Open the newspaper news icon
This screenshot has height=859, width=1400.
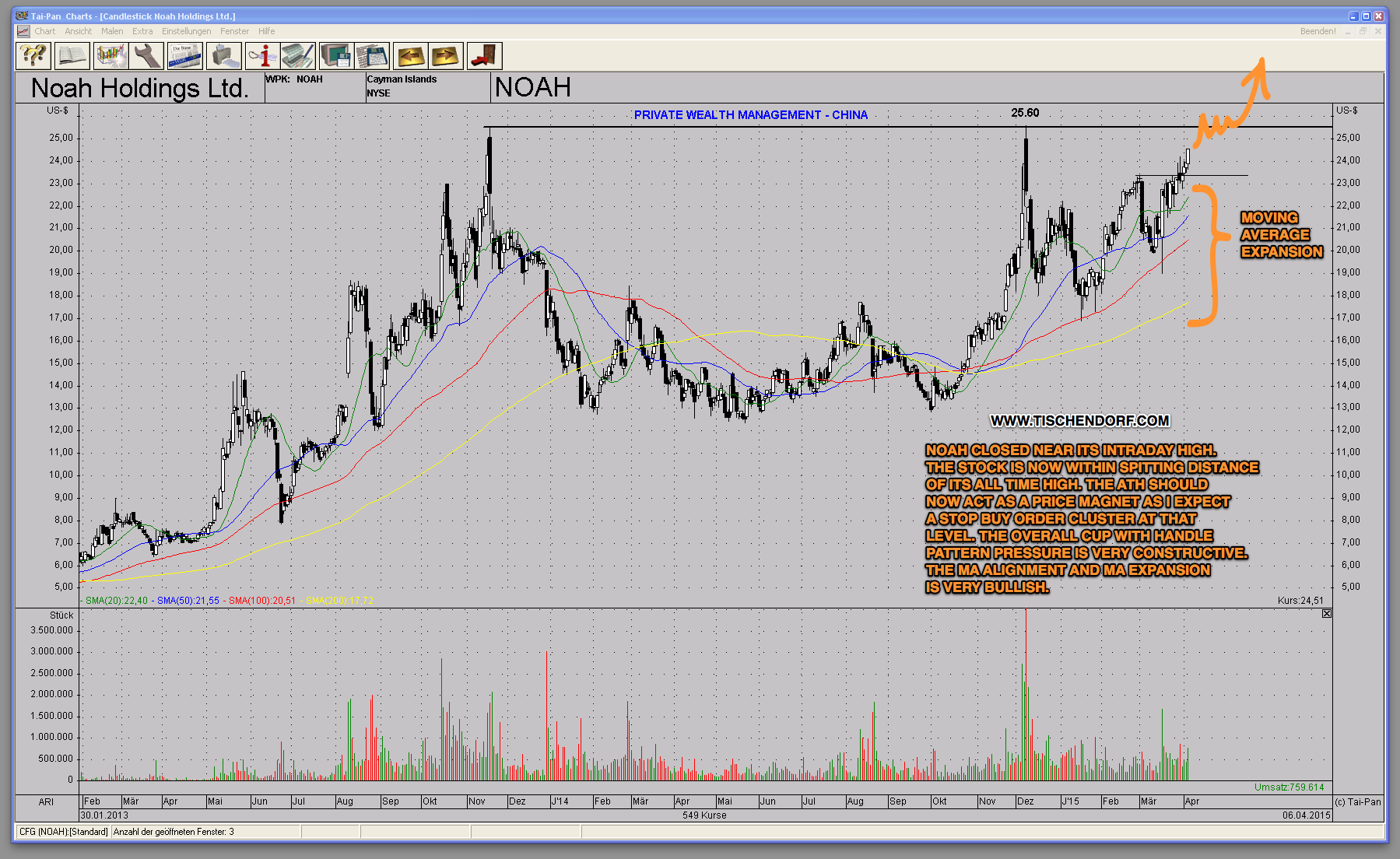(x=185, y=56)
